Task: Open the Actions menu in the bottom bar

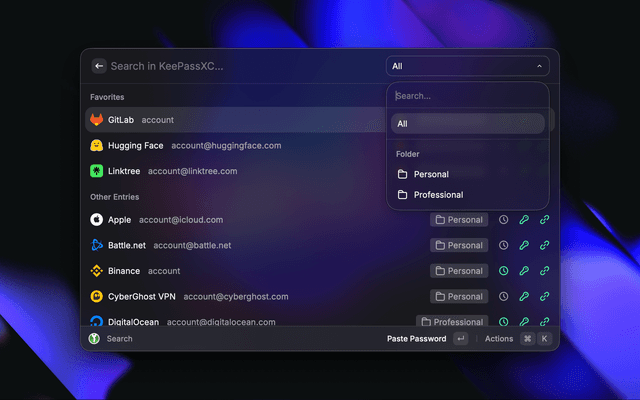Action: 499,339
